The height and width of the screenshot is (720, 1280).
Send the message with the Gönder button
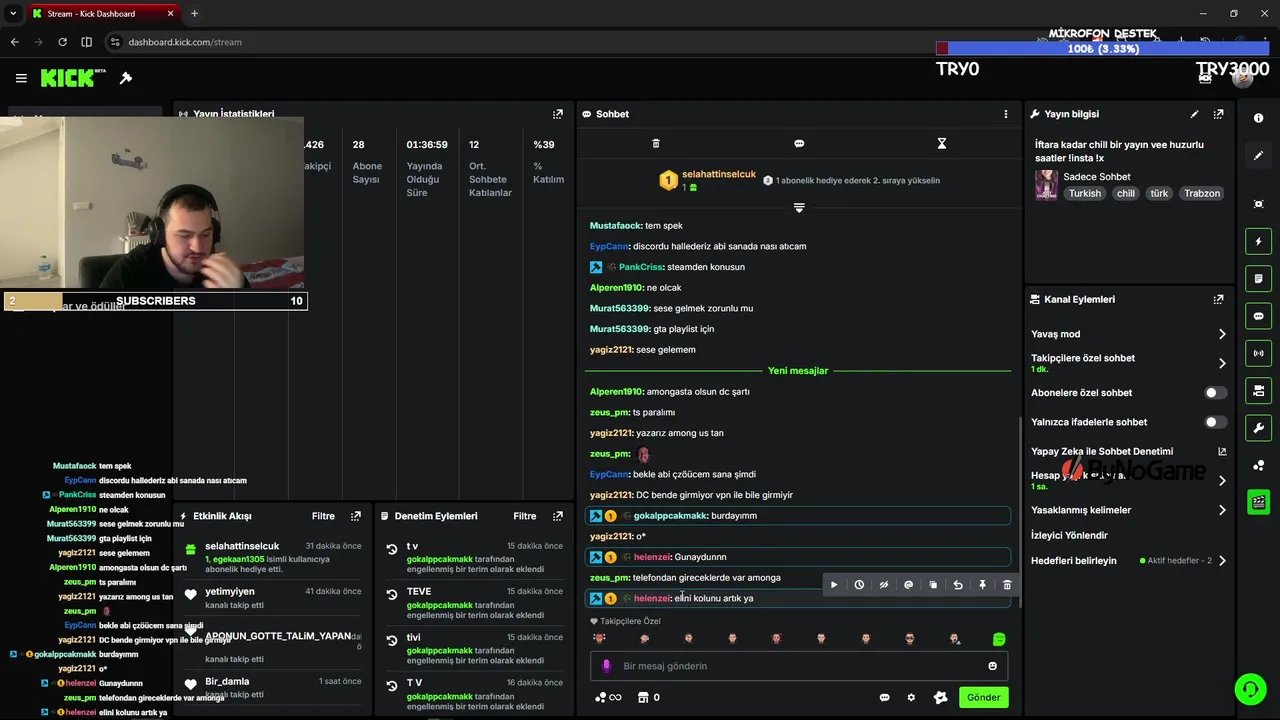pos(983,698)
